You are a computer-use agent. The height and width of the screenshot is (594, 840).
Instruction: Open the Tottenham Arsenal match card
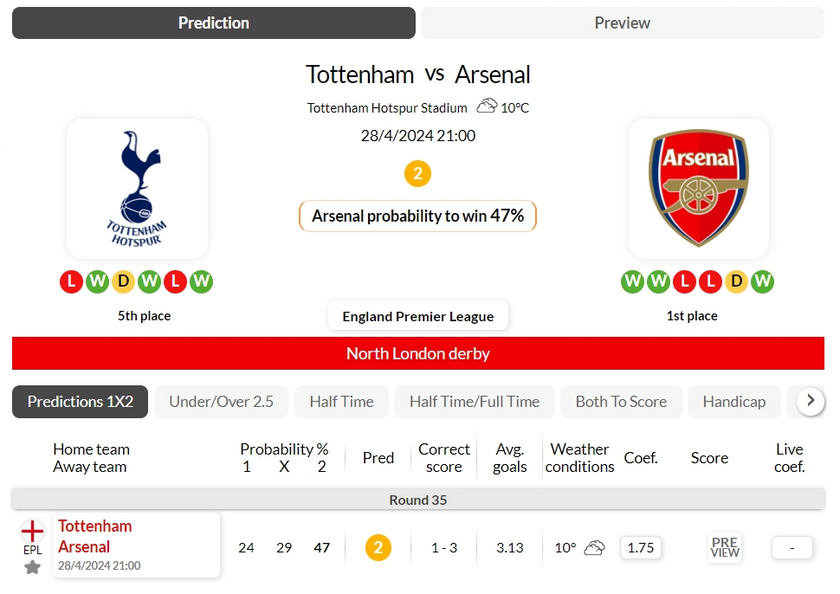[137, 545]
